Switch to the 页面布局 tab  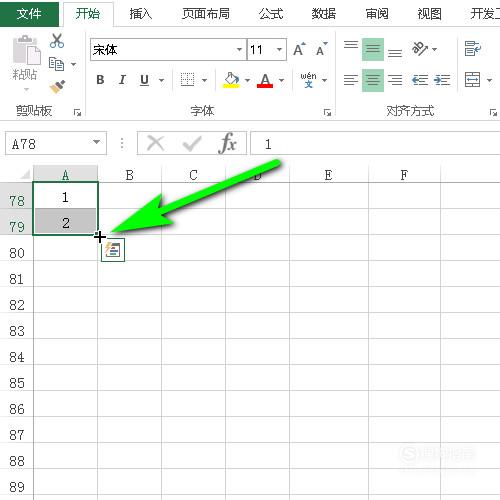coord(206,14)
